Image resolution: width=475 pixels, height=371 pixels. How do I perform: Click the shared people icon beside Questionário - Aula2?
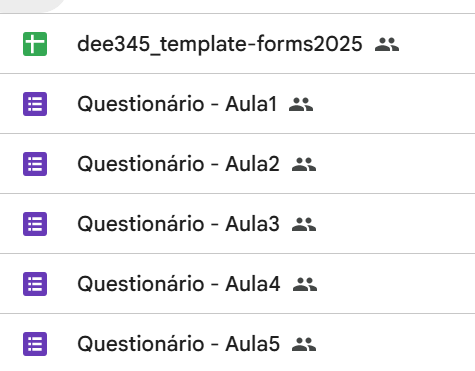(x=304, y=164)
